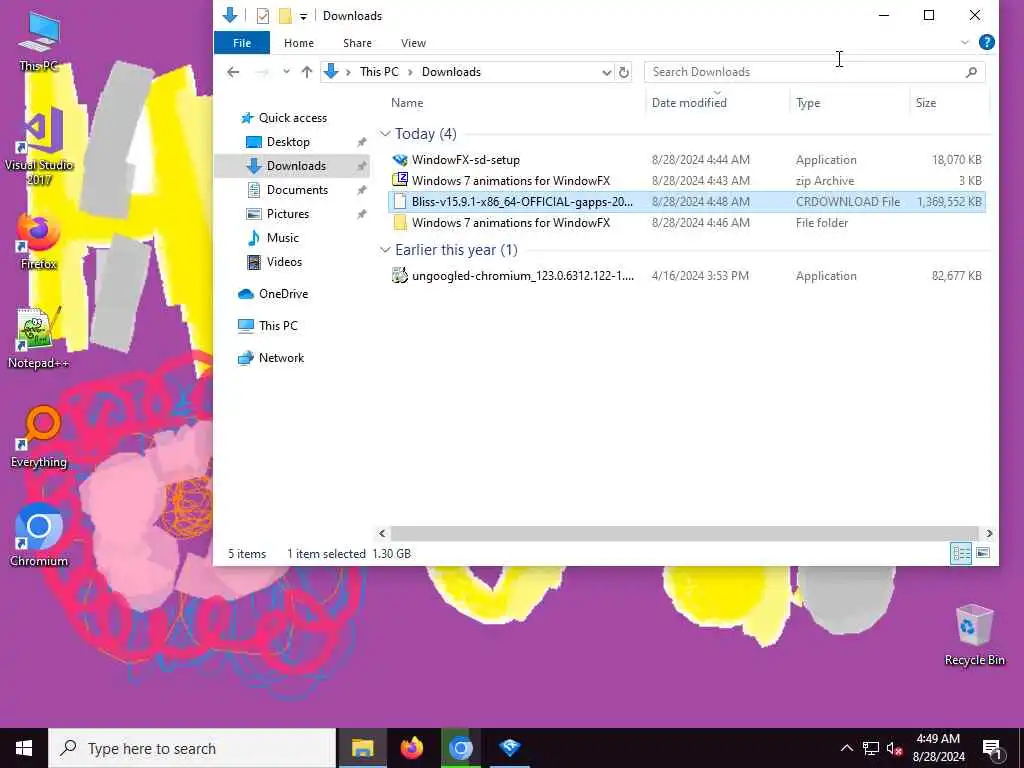Image resolution: width=1024 pixels, height=768 pixels.
Task: Go forward in Explorer navigation
Action: [x=262, y=72]
